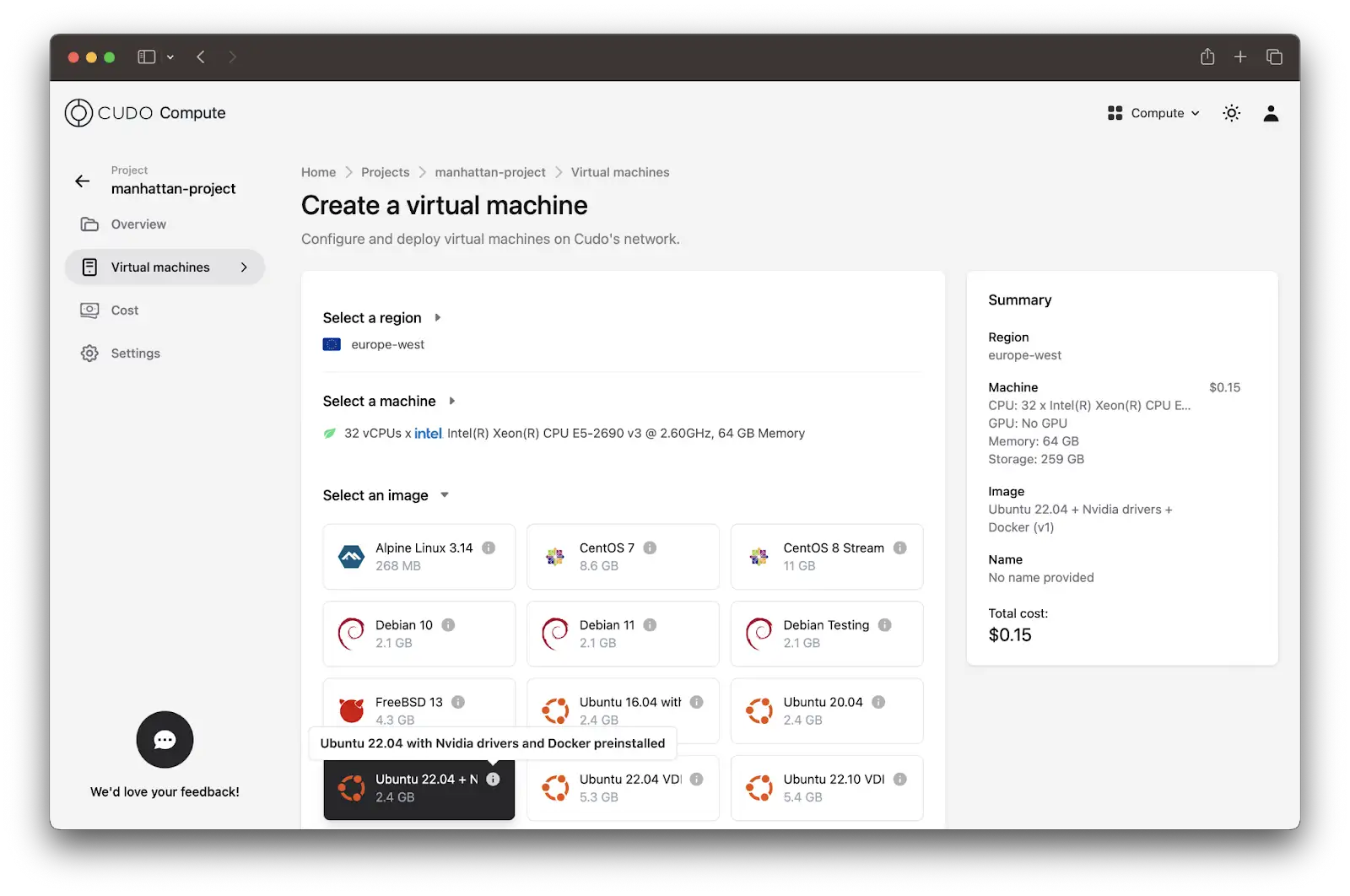The image size is (1350, 896).
Task: Show info for Debian 11
Action: (x=650, y=625)
